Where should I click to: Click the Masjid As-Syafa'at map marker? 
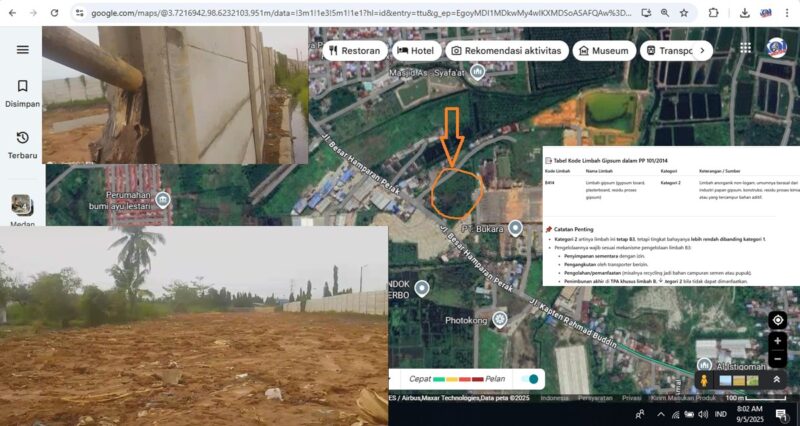[477, 71]
